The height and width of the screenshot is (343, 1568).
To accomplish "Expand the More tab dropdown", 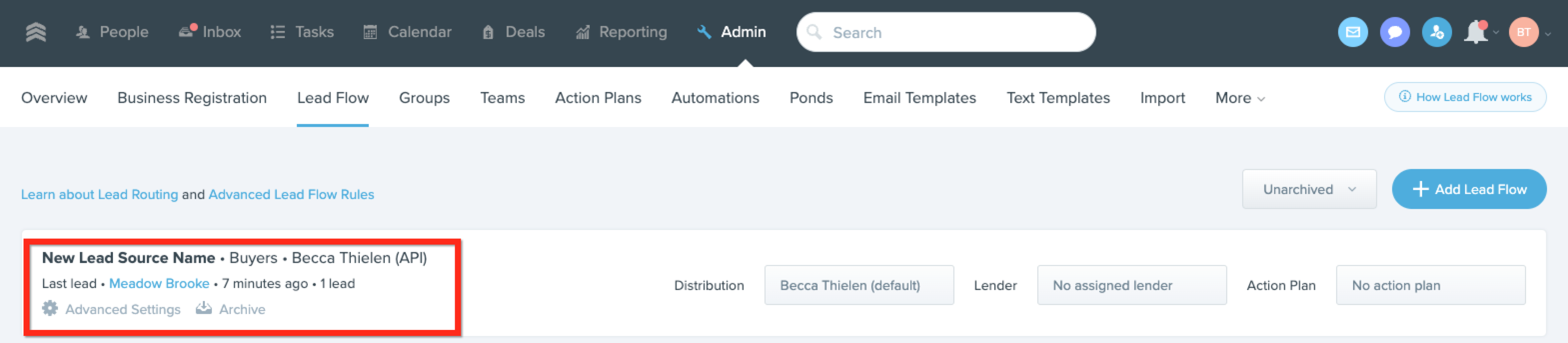I will [x=1240, y=98].
